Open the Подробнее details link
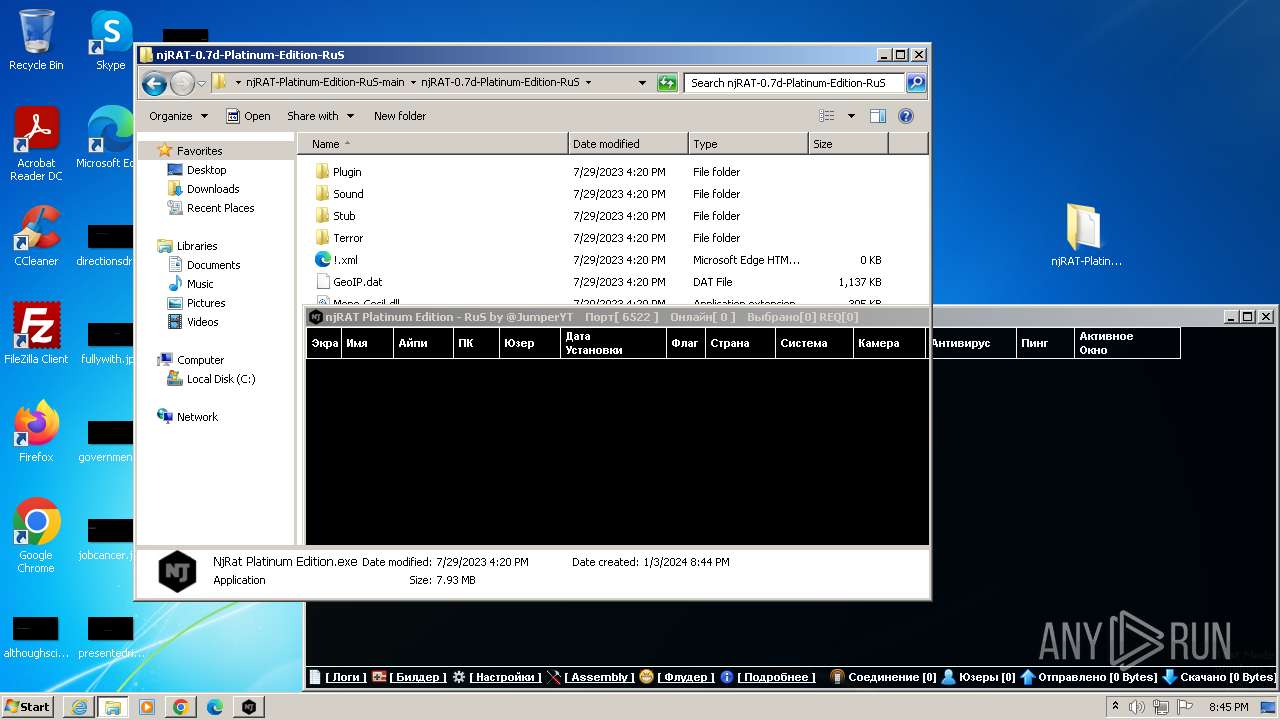This screenshot has width=1280, height=720. pyautogui.click(x=776, y=677)
